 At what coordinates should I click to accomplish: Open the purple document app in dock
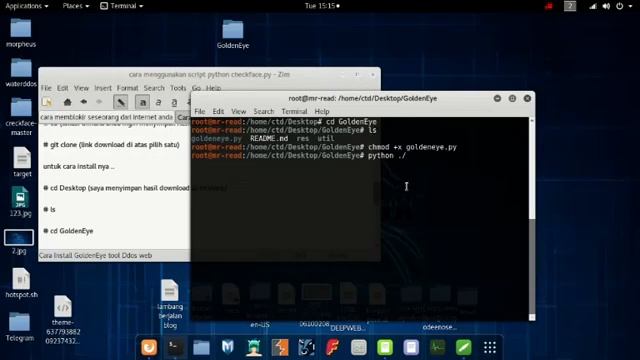(411, 347)
